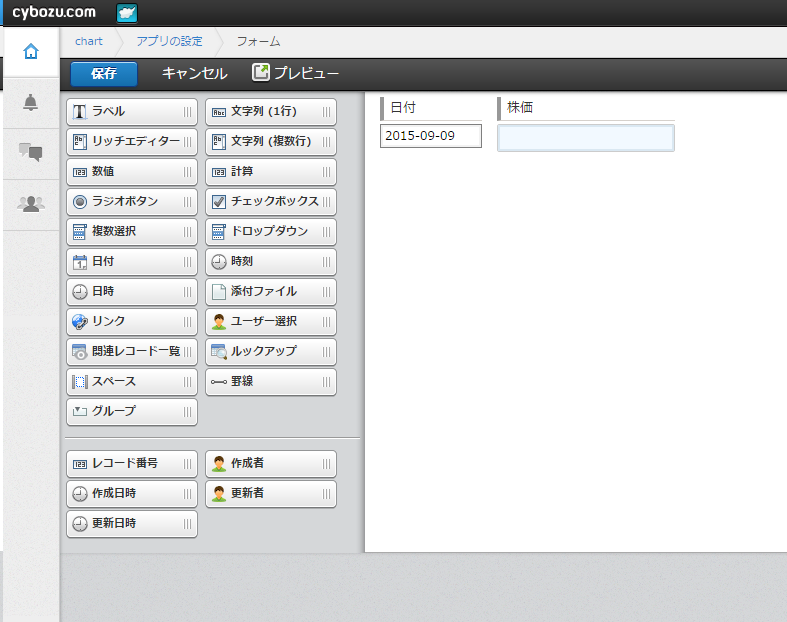Select the 文字列 (複数行) field icon

[x=219, y=142]
